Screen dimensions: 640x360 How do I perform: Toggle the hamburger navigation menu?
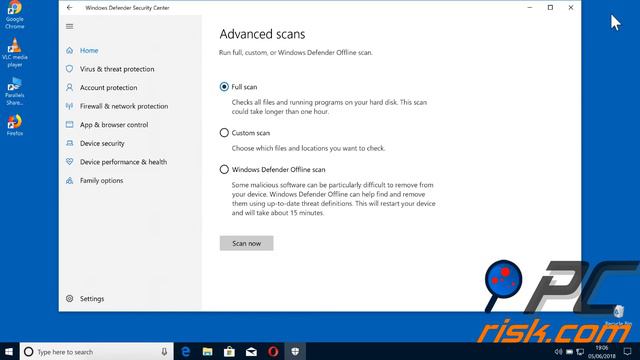tap(70, 27)
